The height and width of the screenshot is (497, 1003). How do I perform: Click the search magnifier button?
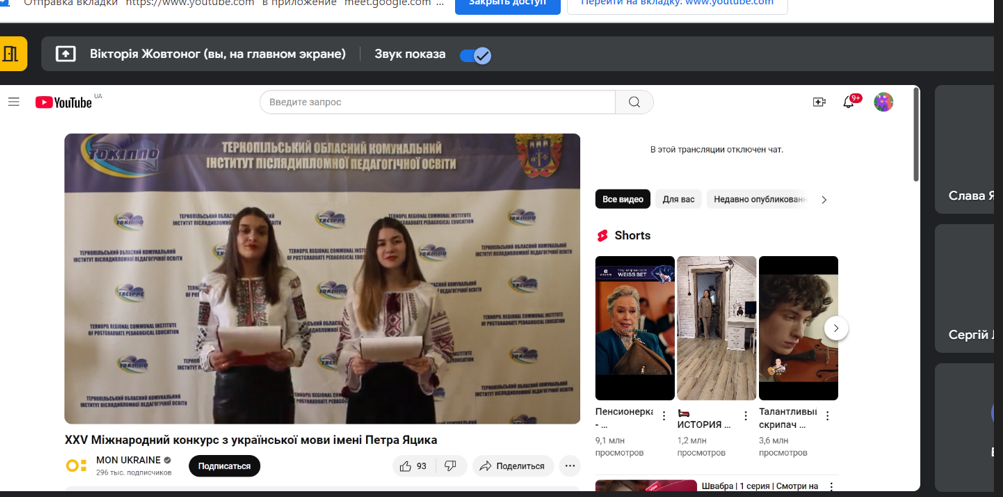point(634,102)
